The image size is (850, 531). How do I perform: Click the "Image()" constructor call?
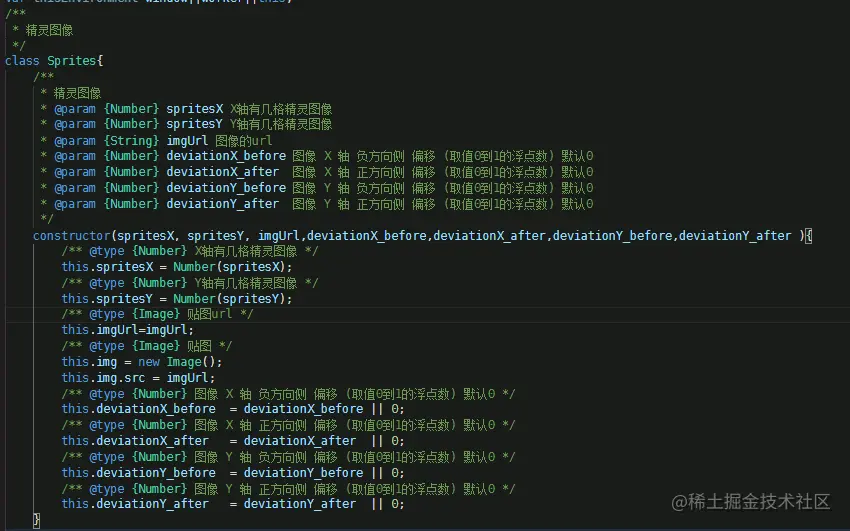tap(191, 362)
